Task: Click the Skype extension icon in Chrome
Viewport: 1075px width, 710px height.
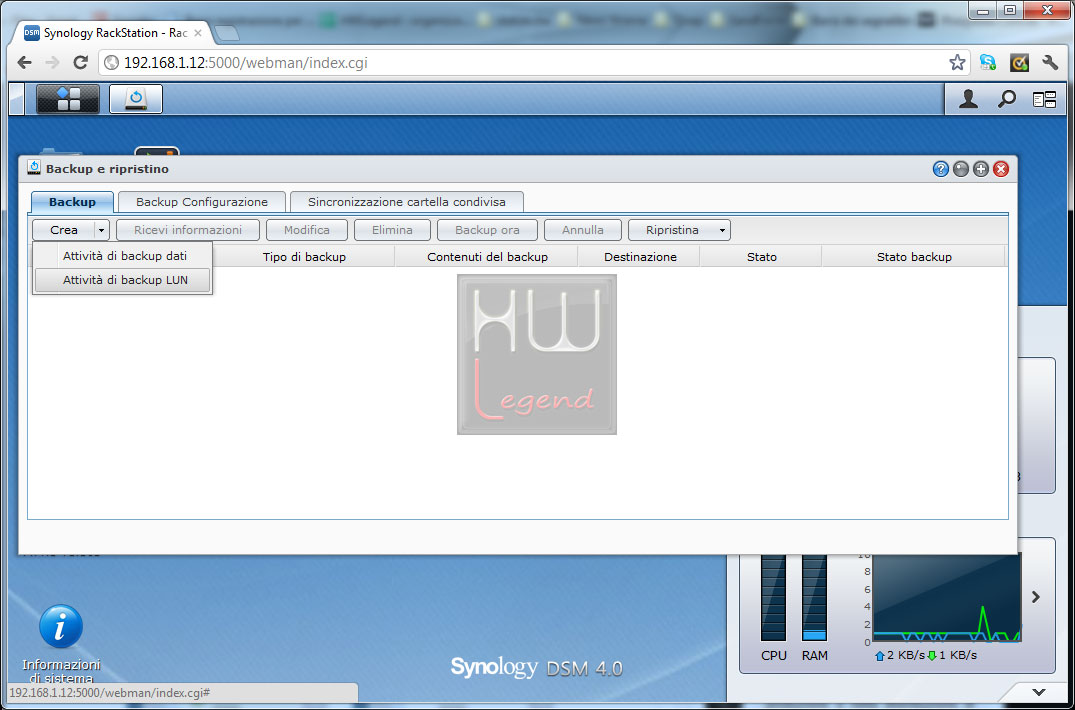Action: (988, 63)
